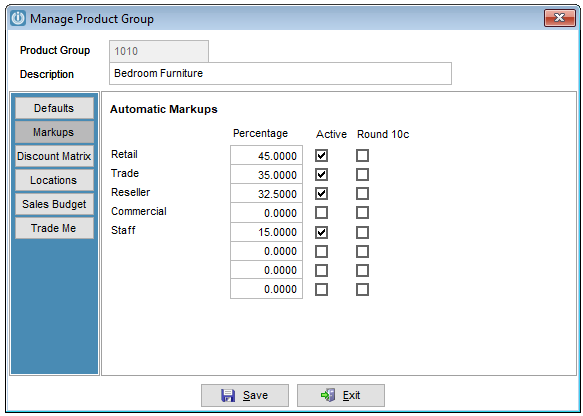
Task: Enable Round 10c for Staff markup
Action: coord(363,233)
